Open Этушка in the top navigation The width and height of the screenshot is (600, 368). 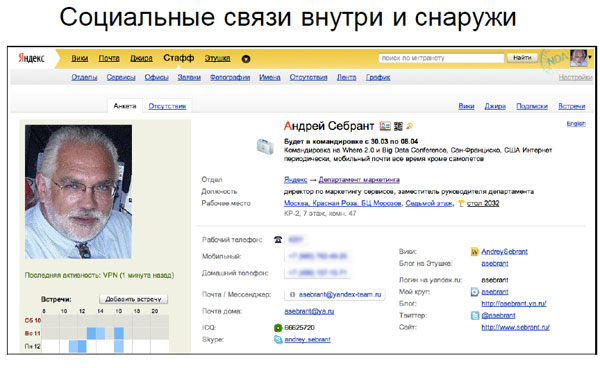point(217,58)
